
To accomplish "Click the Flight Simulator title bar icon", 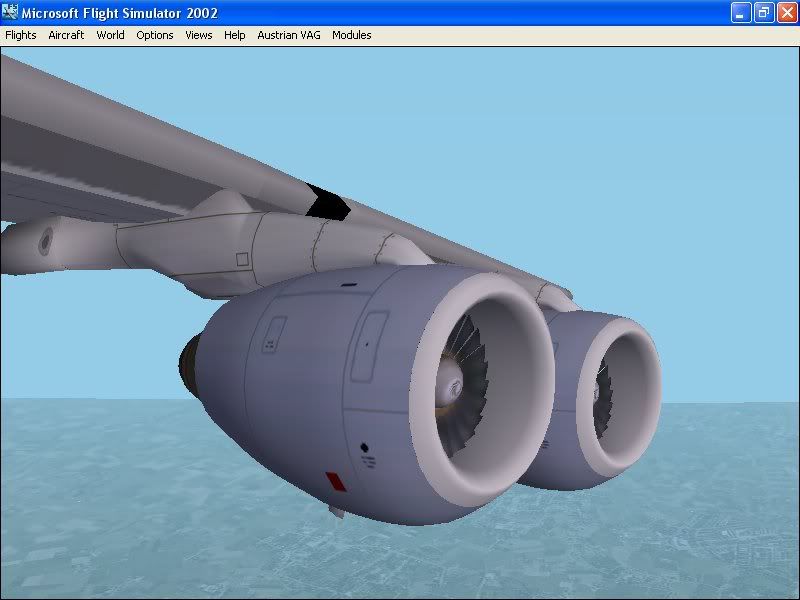I will click(x=13, y=13).
